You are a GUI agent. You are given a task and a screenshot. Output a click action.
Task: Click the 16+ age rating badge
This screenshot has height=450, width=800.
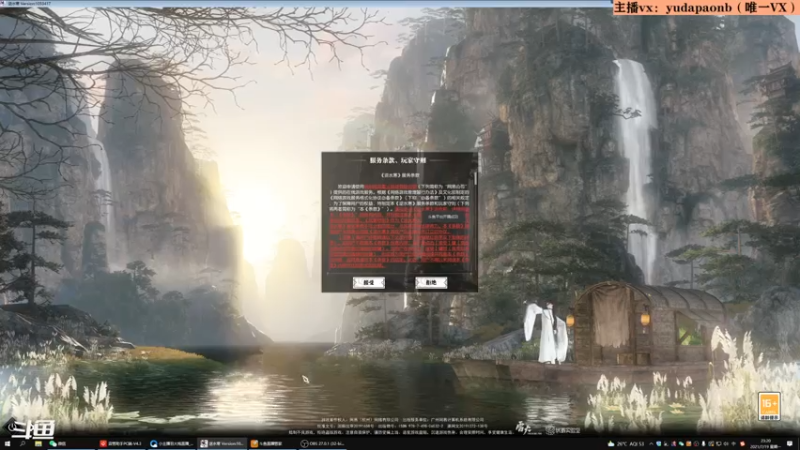[x=769, y=406]
